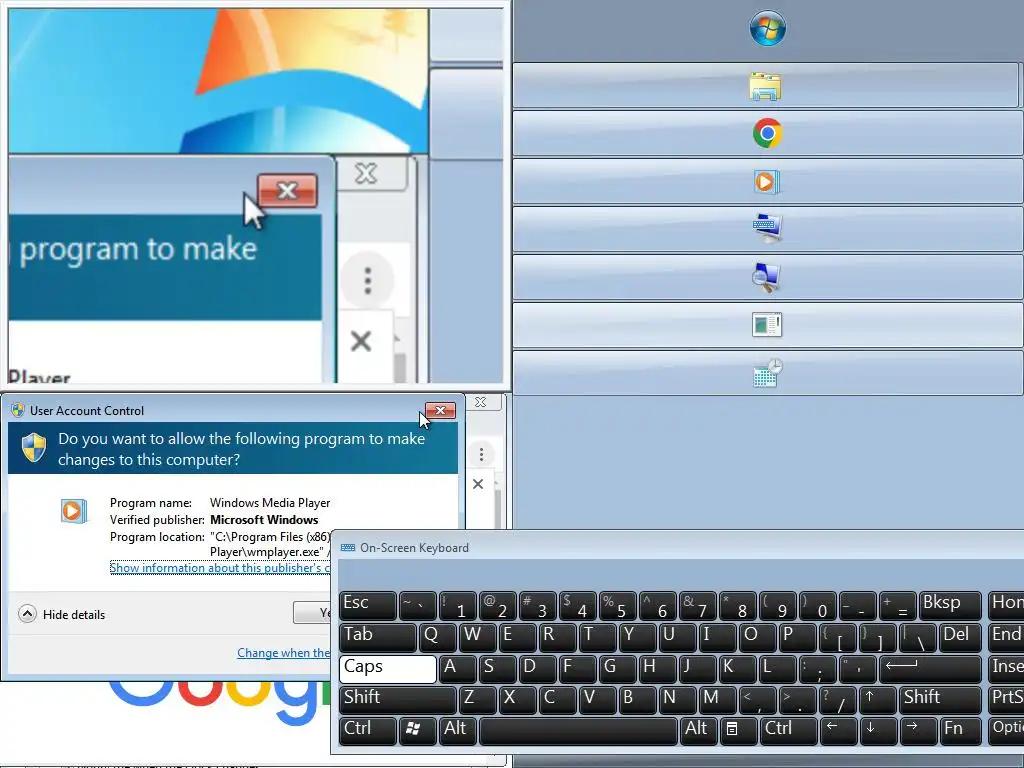Tap the number 5 key
1024x768 pixels.
[617, 605]
